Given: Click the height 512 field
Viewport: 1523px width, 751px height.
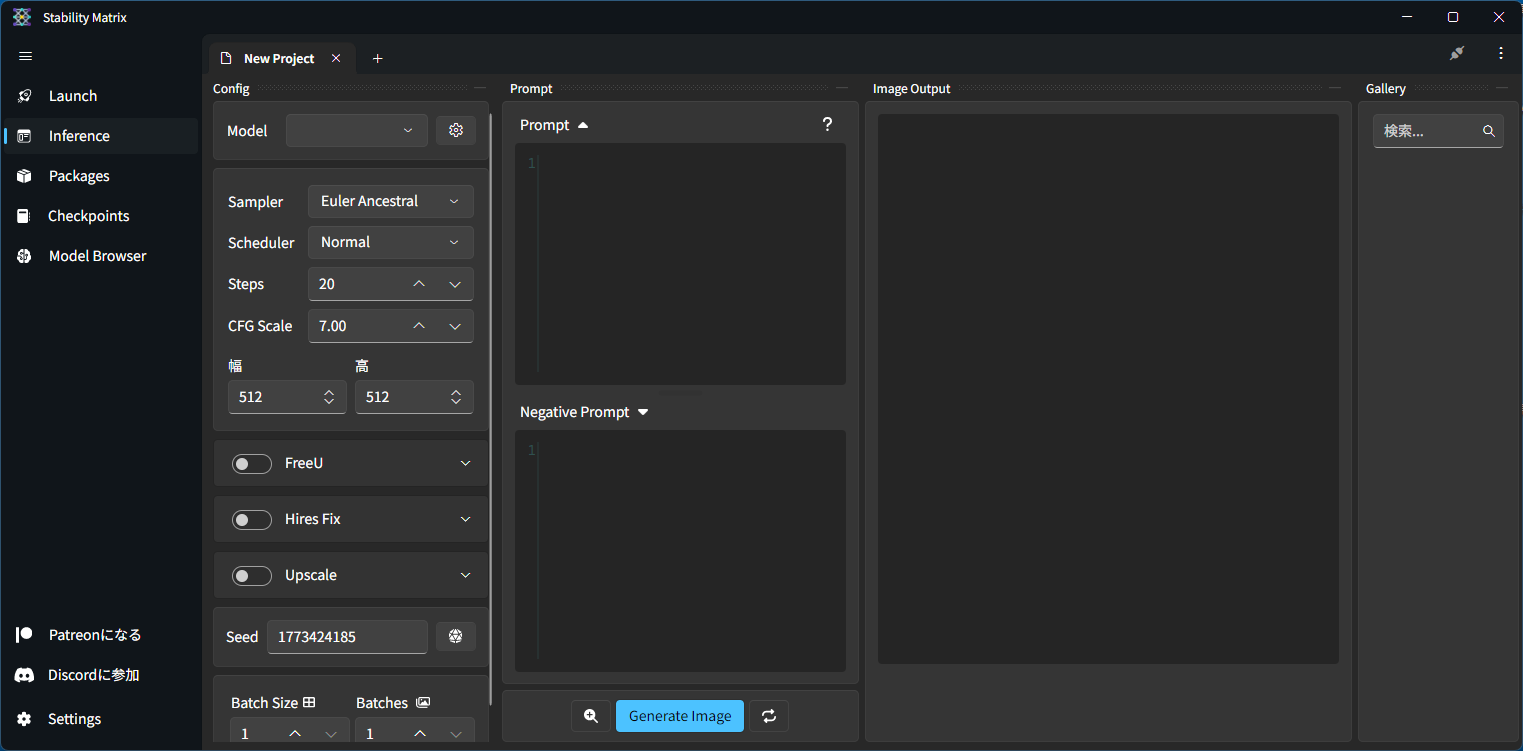Looking at the screenshot, I should pos(414,397).
